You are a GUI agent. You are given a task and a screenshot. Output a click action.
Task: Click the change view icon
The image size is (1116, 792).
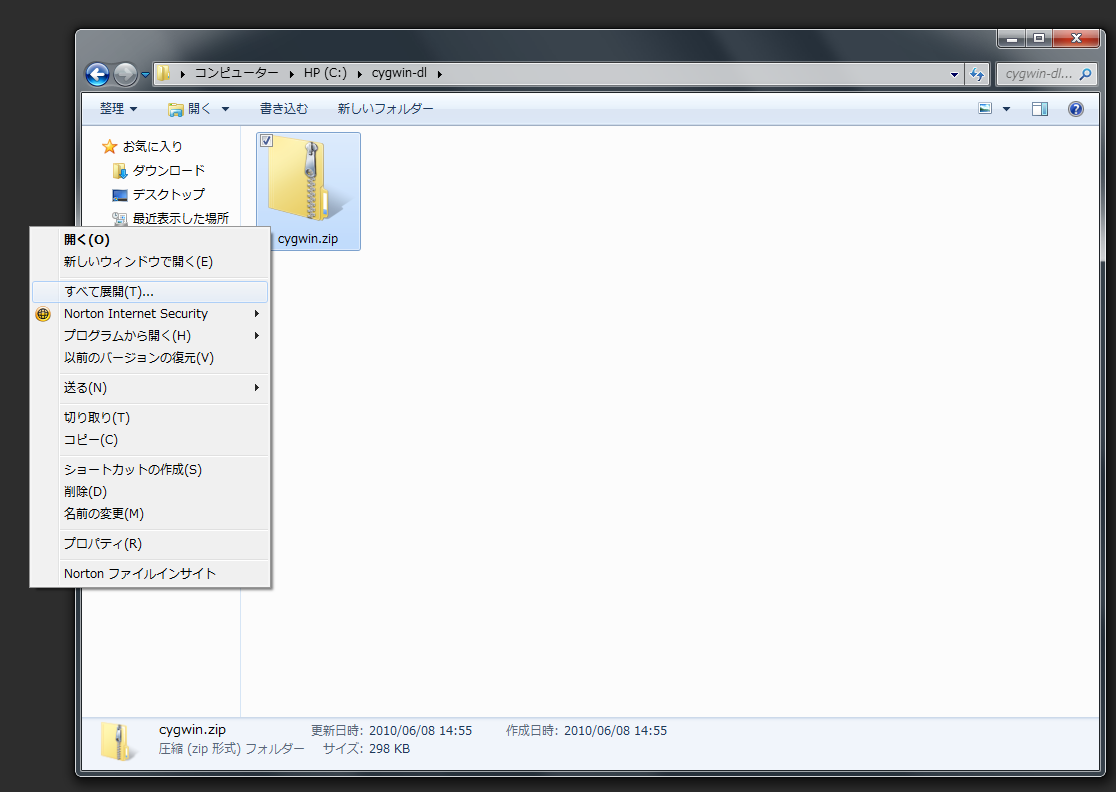point(985,109)
